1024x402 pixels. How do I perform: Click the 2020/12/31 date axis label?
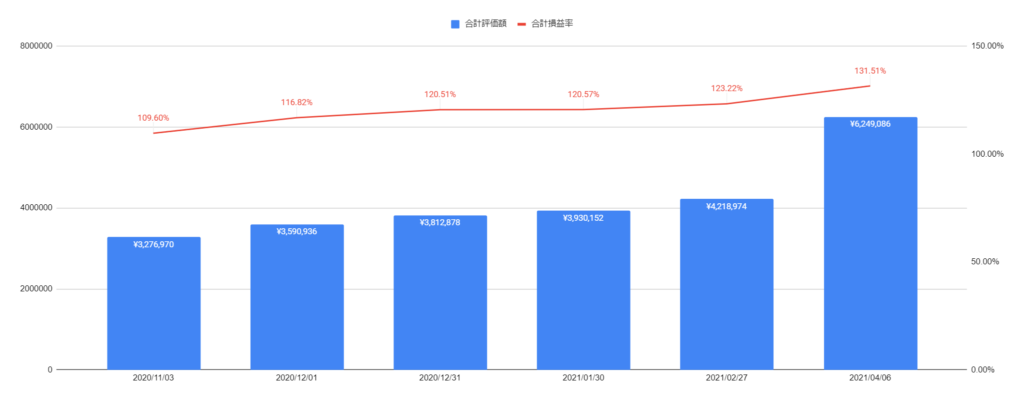click(440, 378)
